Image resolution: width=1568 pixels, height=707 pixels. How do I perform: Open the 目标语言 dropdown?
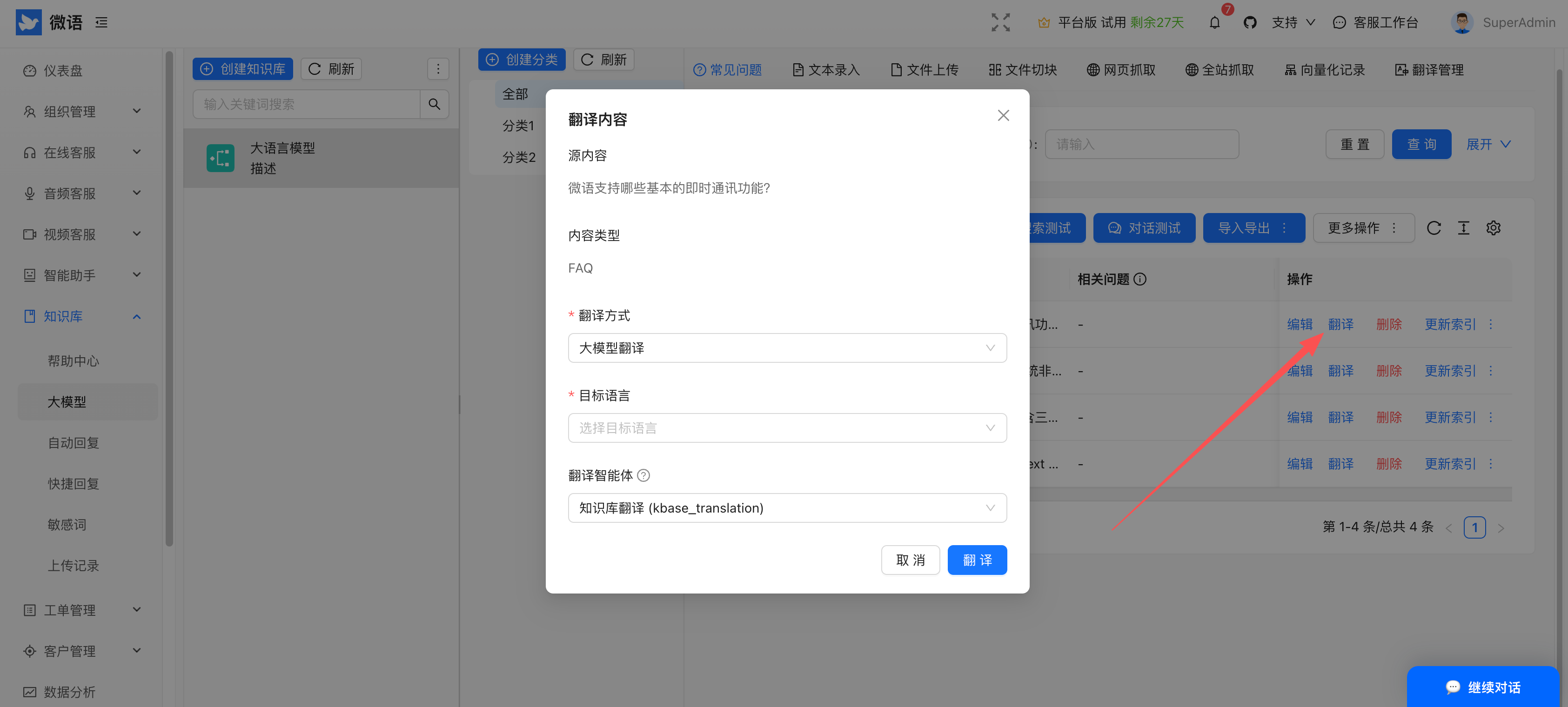787,428
